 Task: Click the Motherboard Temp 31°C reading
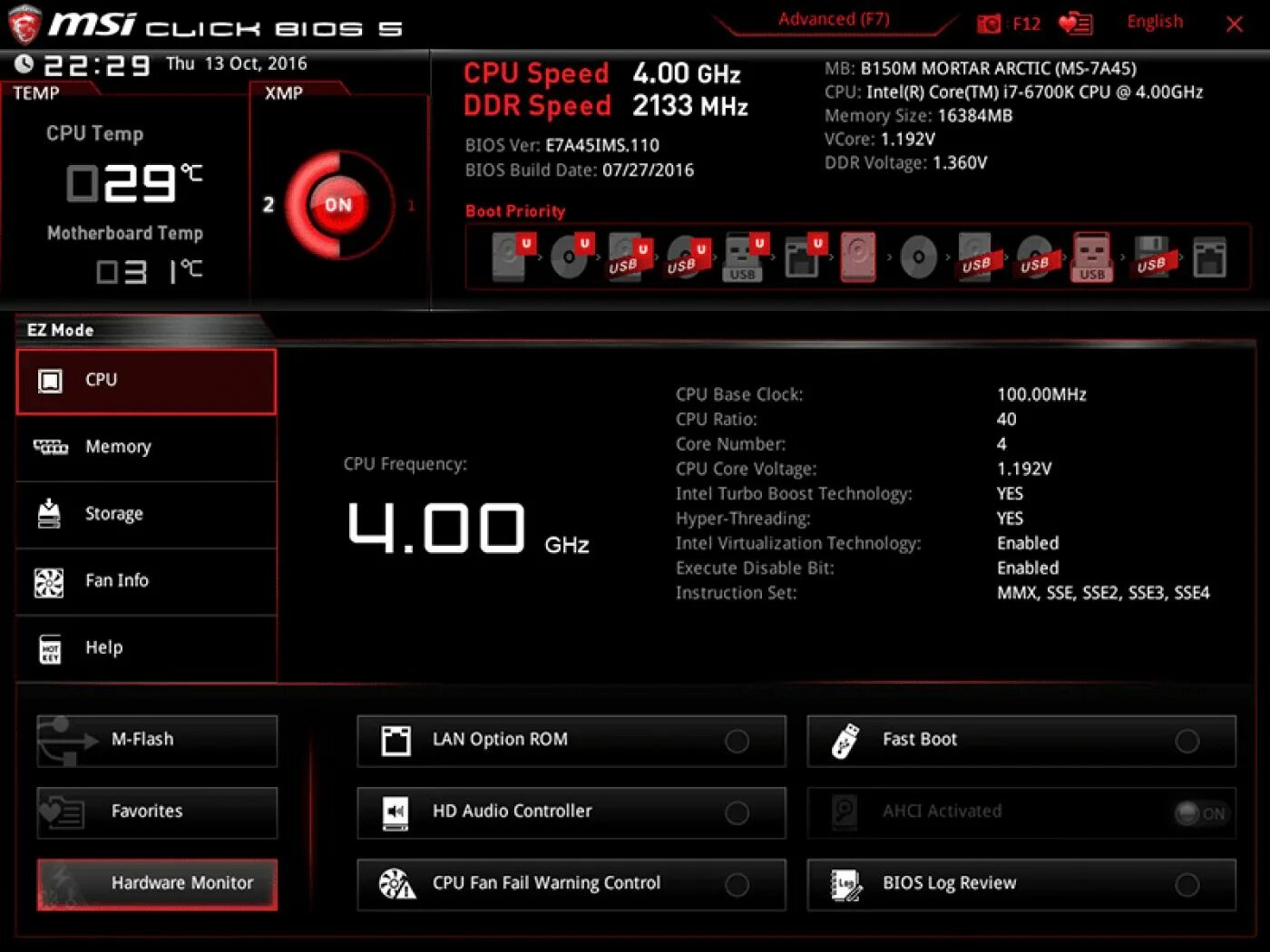150,271
